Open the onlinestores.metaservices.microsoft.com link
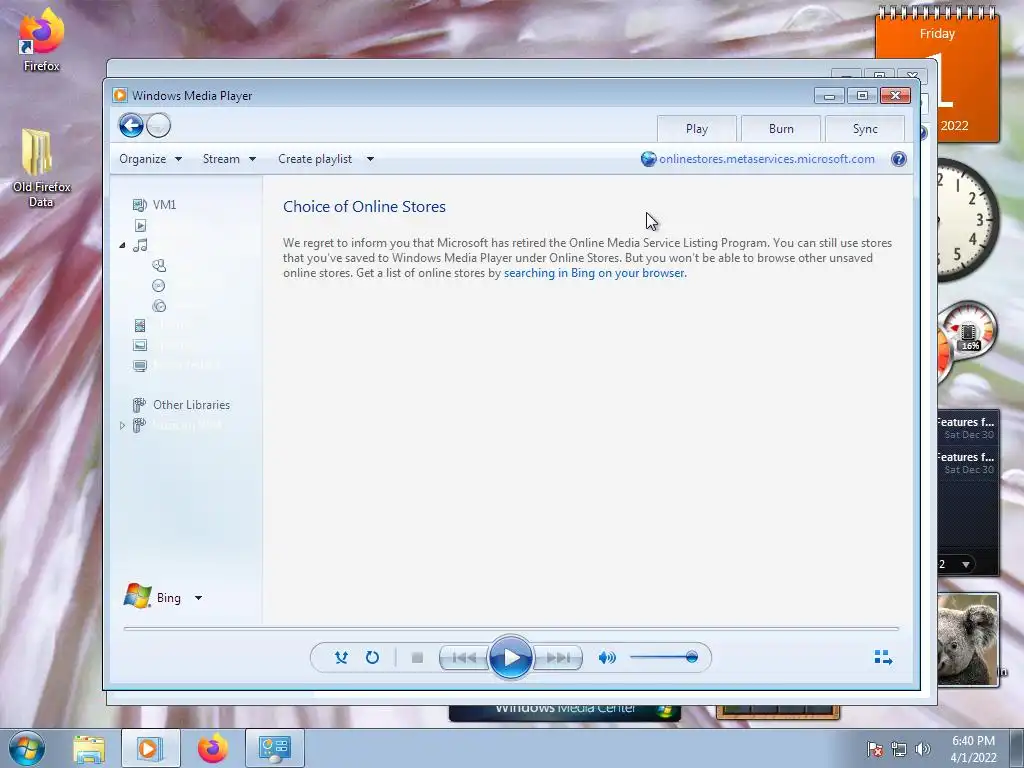This screenshot has height=768, width=1024. [x=767, y=159]
